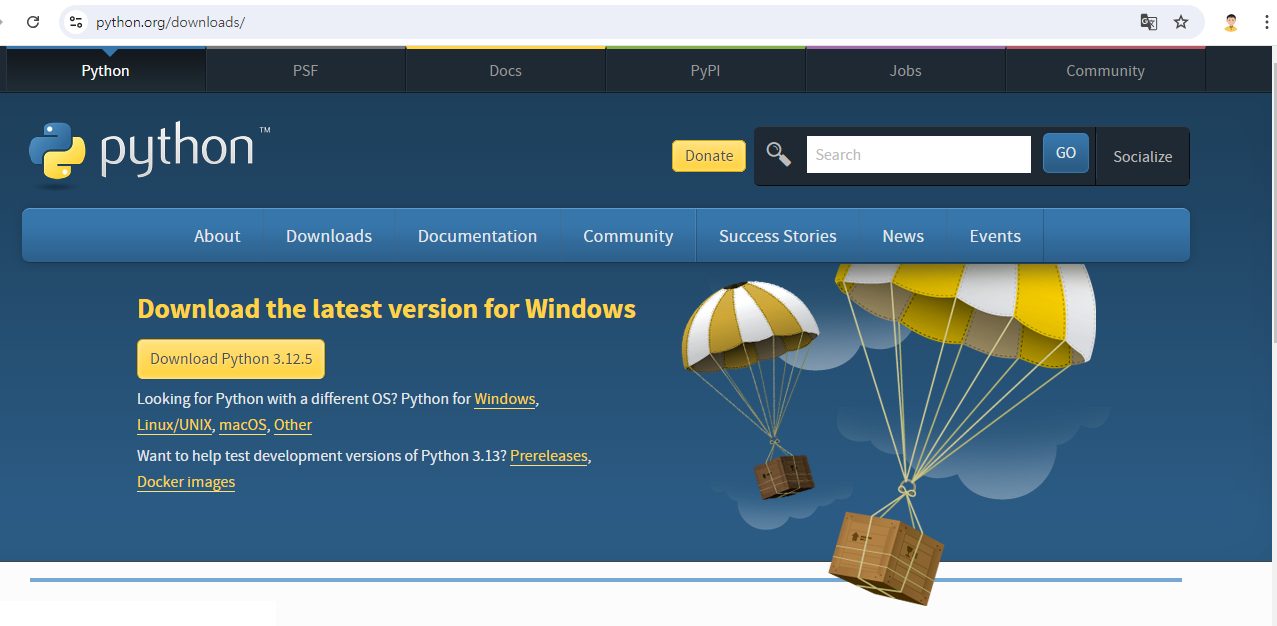The width and height of the screenshot is (1277, 626).
Task: Open the About navigation menu
Action: click(x=217, y=236)
